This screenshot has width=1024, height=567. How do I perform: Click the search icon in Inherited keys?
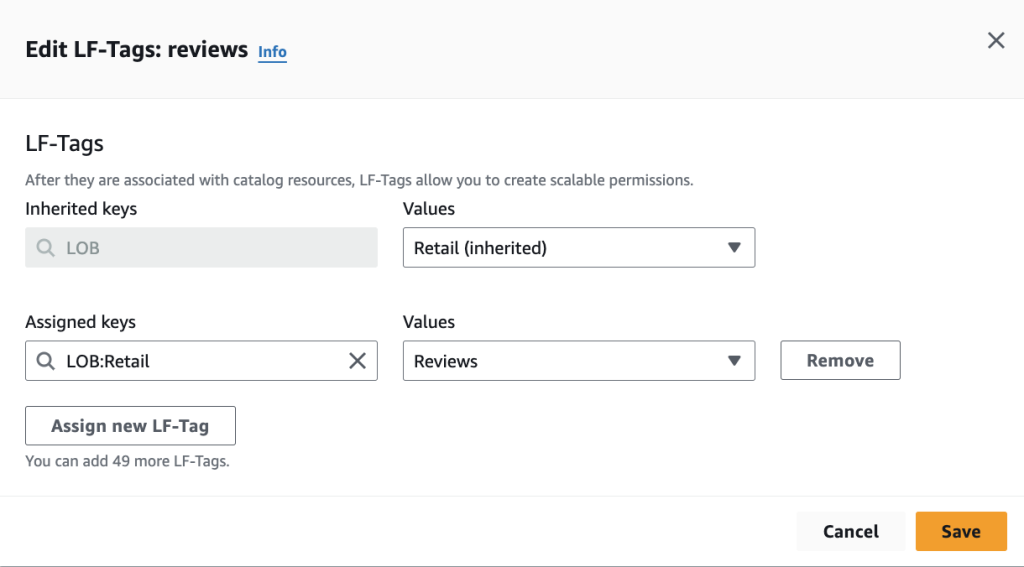pyautogui.click(x=46, y=248)
